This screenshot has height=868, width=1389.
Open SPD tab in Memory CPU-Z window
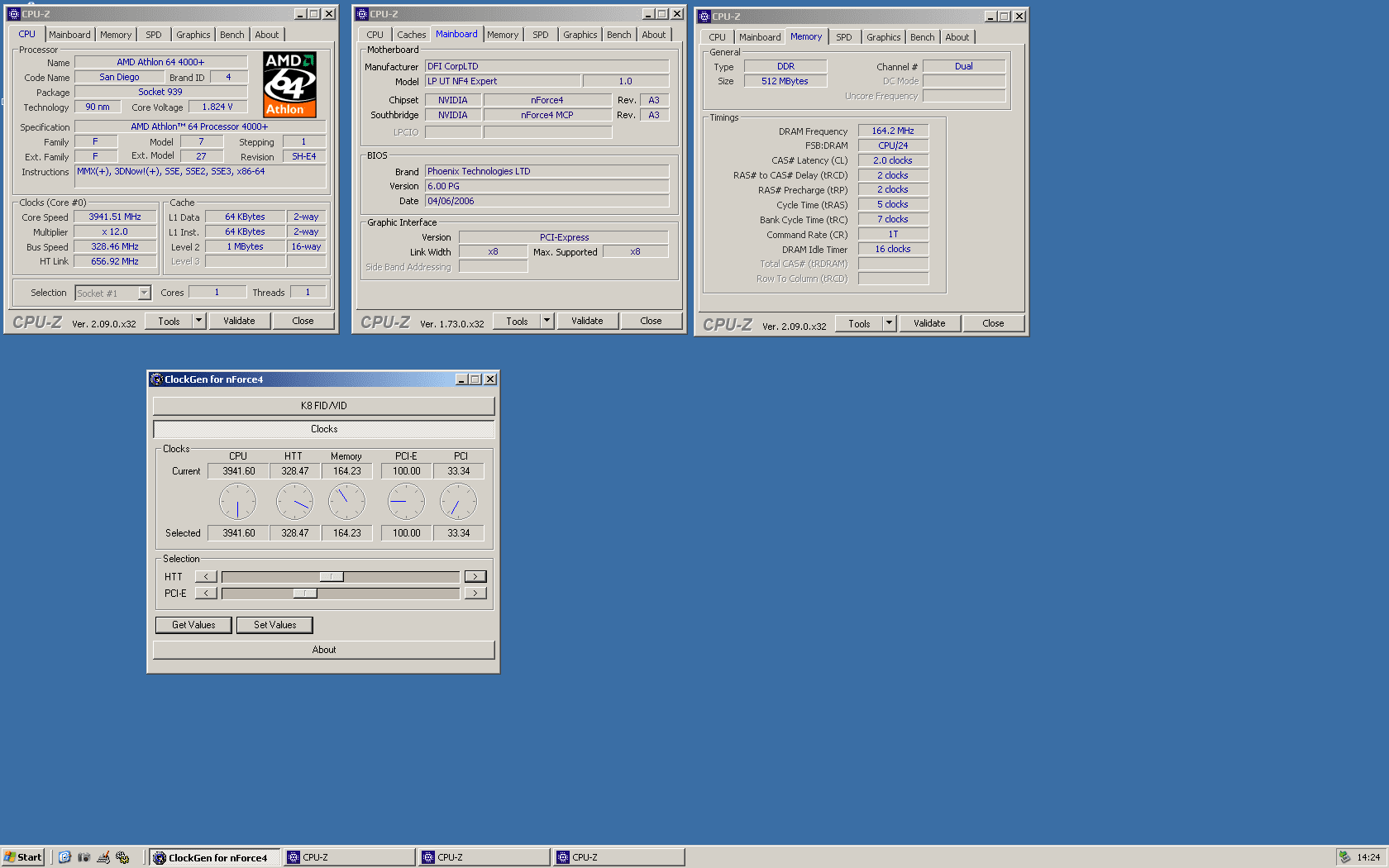pos(844,37)
